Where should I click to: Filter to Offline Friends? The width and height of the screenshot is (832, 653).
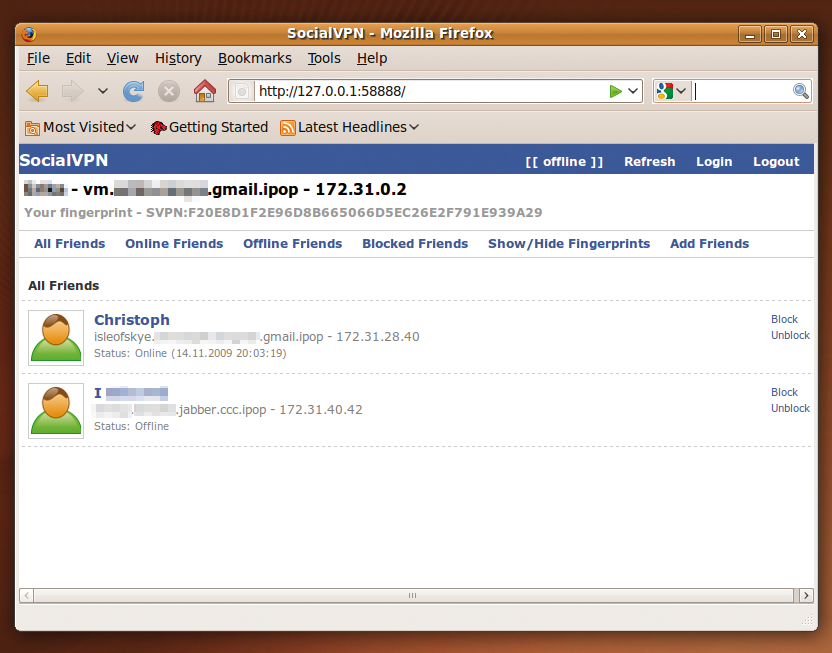[x=292, y=243]
